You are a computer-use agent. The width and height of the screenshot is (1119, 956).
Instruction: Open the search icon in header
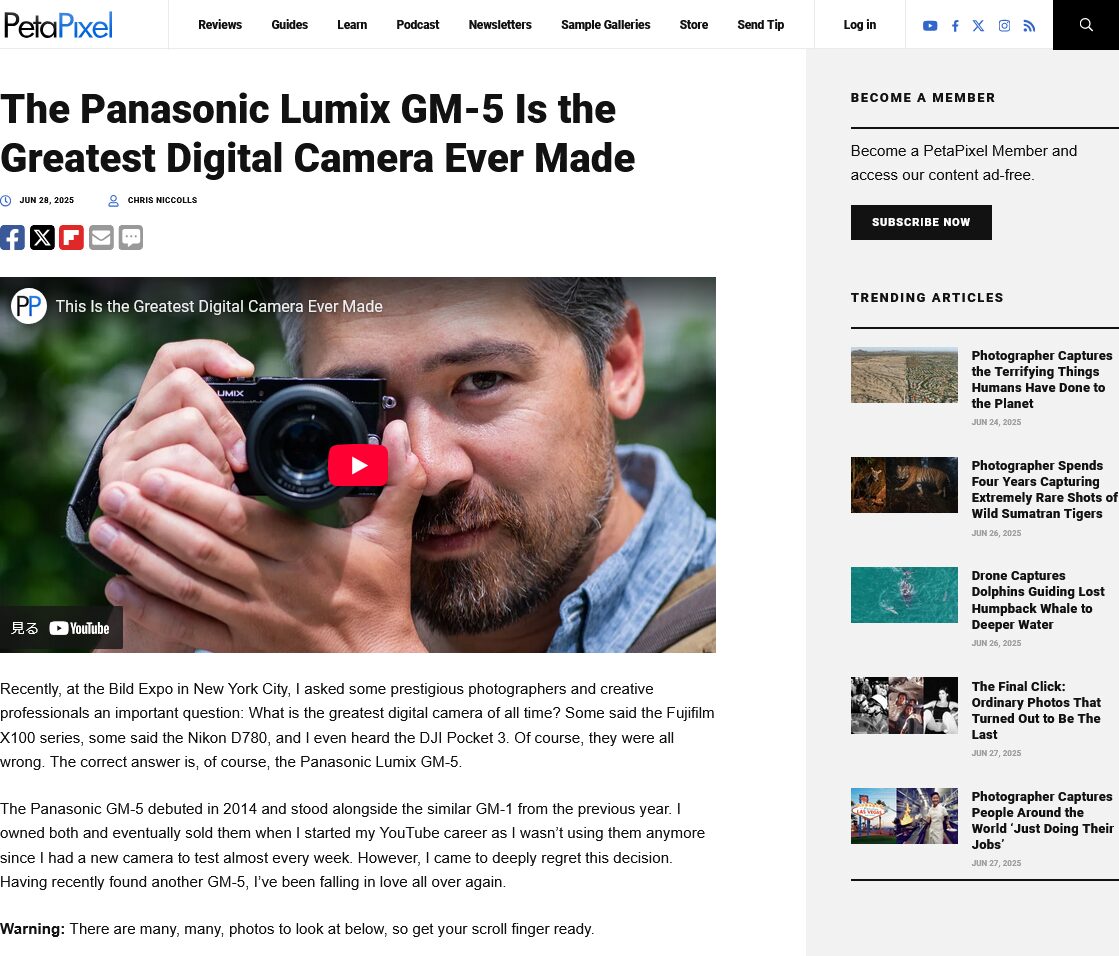tap(1085, 25)
